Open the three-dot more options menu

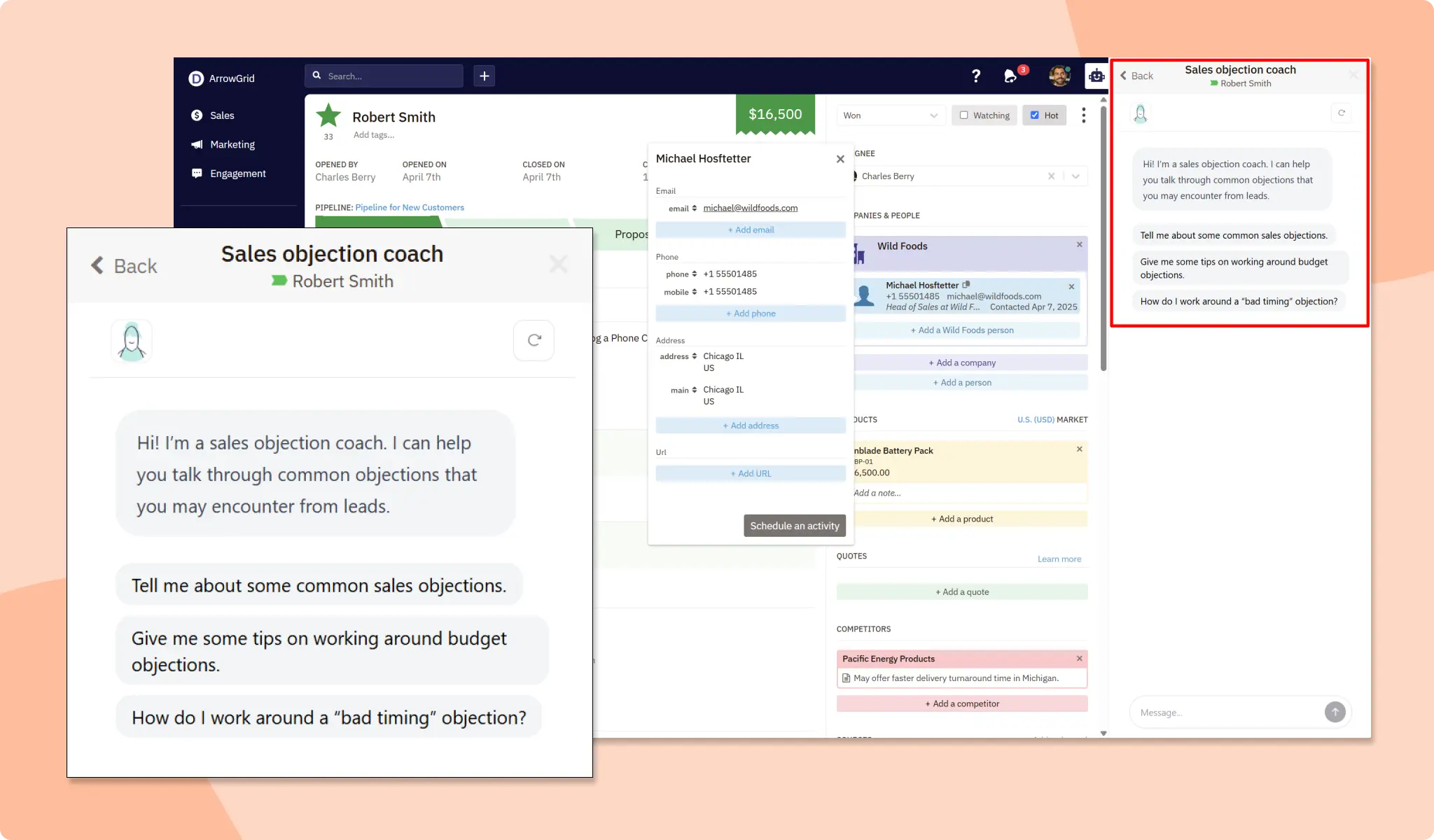[x=1083, y=115]
